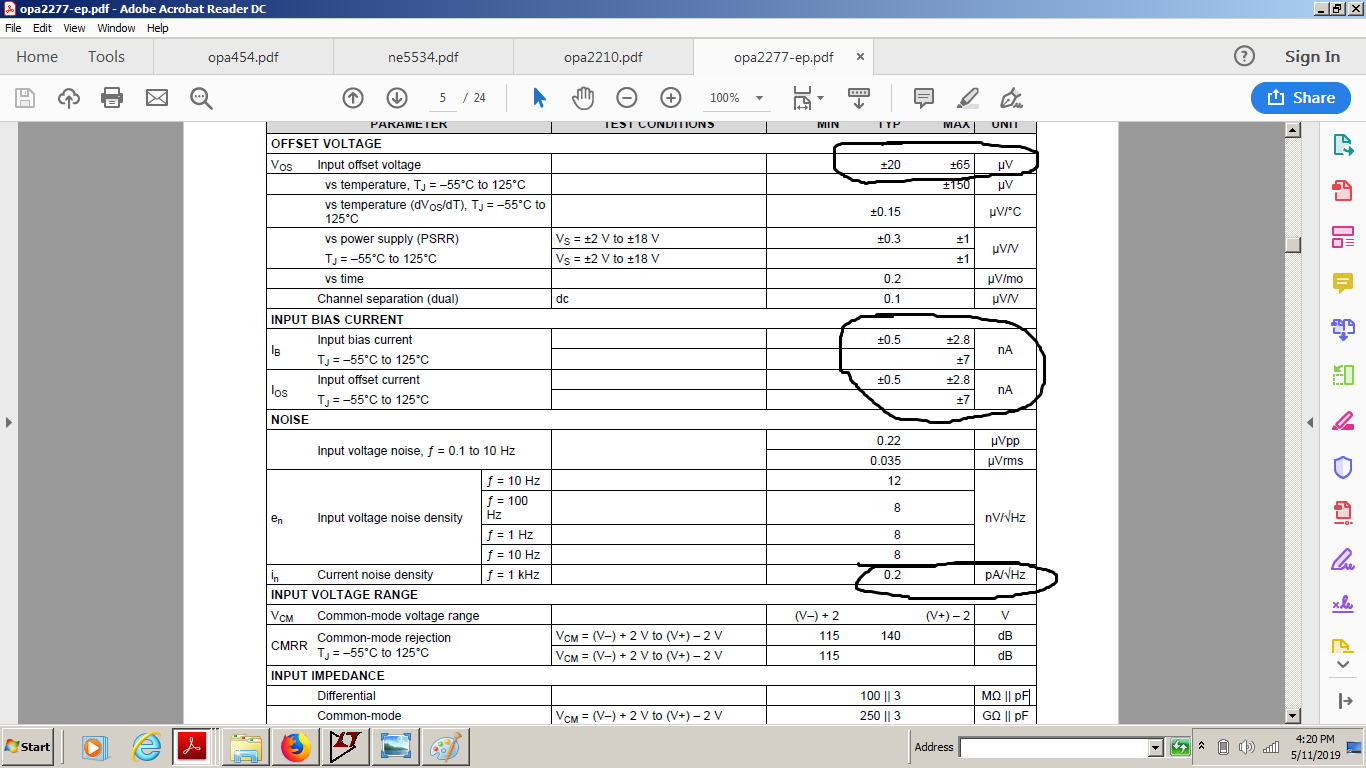Expand the left navigation pane arrow

pos(9,423)
